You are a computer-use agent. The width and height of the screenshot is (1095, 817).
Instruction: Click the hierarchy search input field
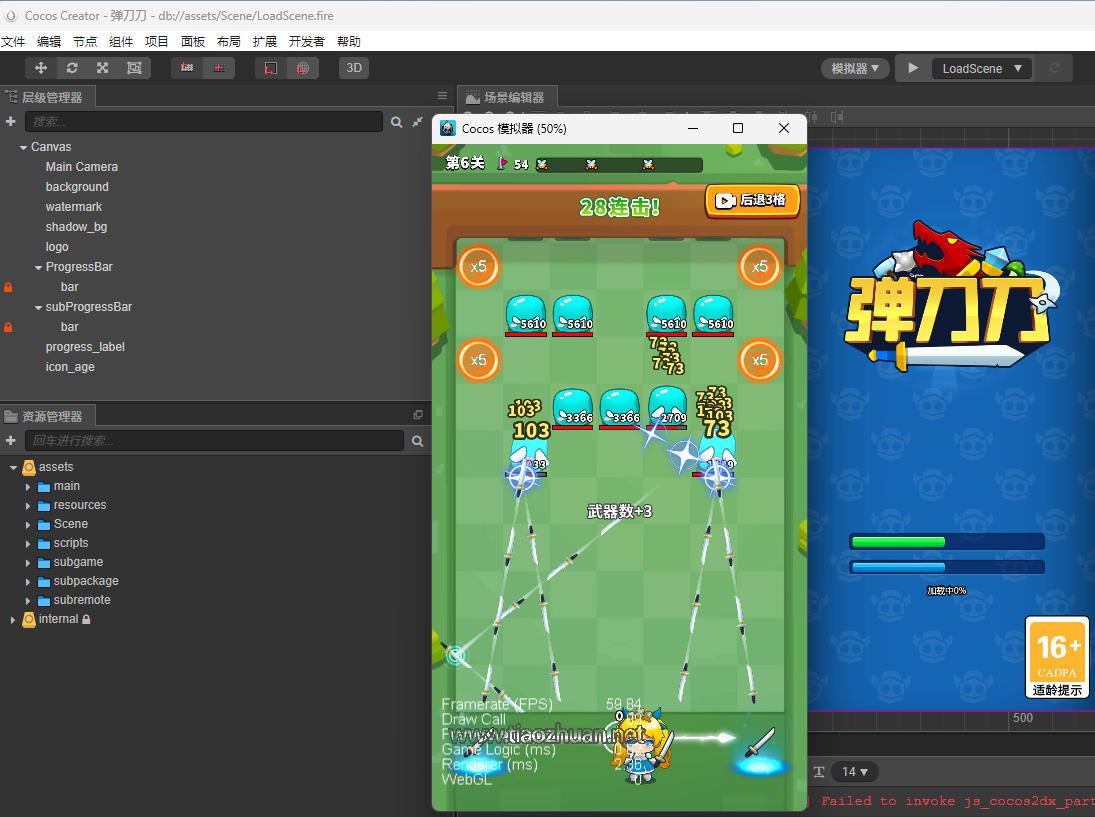tap(204, 122)
